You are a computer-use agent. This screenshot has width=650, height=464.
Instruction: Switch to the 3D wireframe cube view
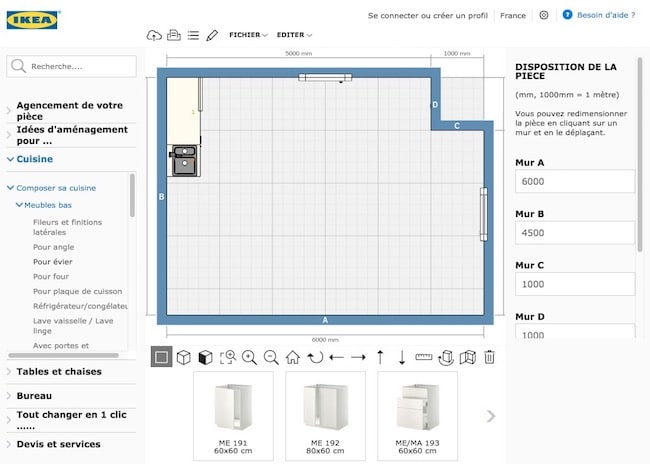pyautogui.click(x=183, y=357)
